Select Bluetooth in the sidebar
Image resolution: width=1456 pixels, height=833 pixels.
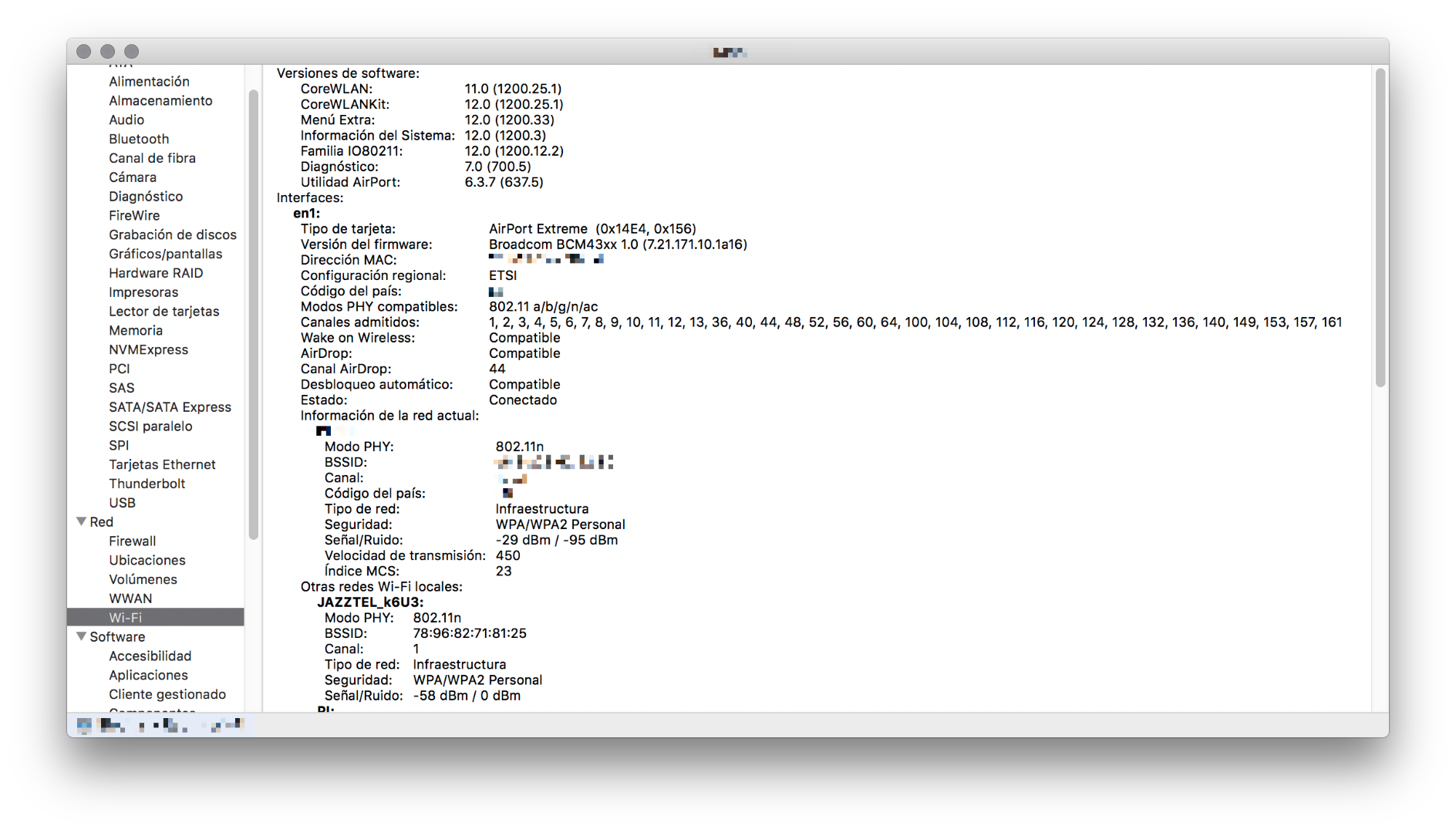tap(139, 139)
